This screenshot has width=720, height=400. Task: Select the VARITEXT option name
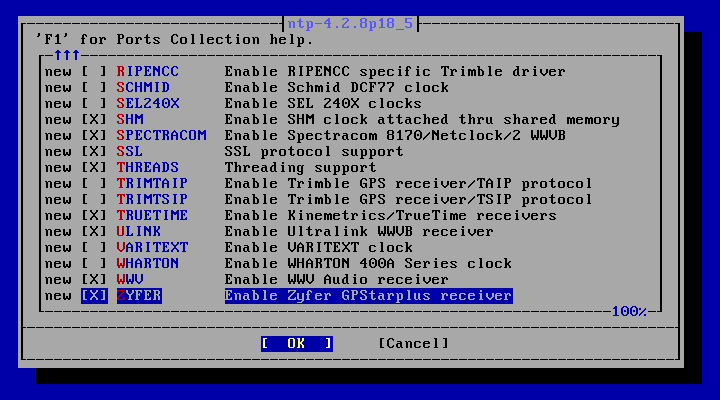[152, 248]
